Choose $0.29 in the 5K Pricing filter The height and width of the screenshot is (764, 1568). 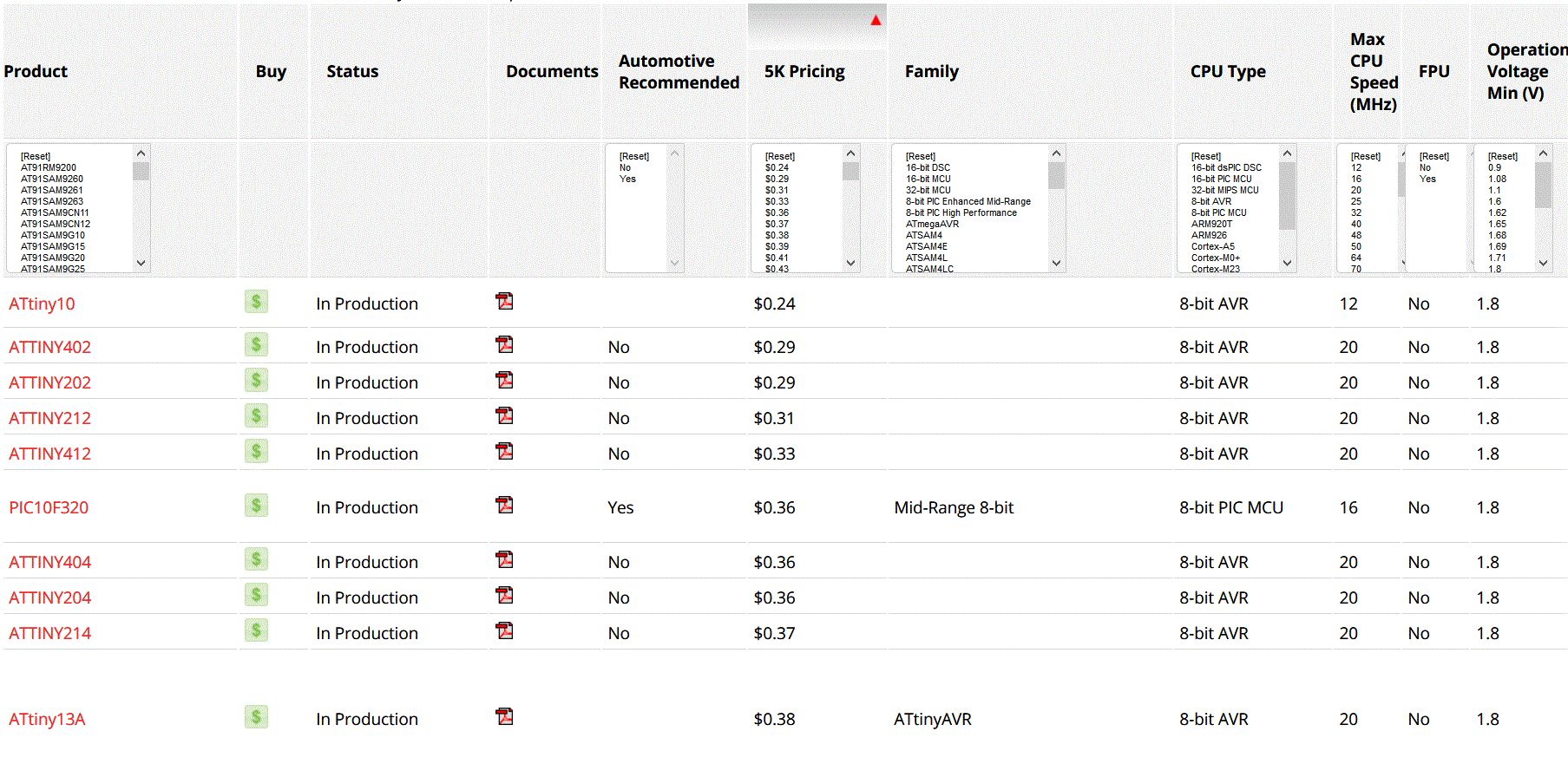tap(777, 180)
